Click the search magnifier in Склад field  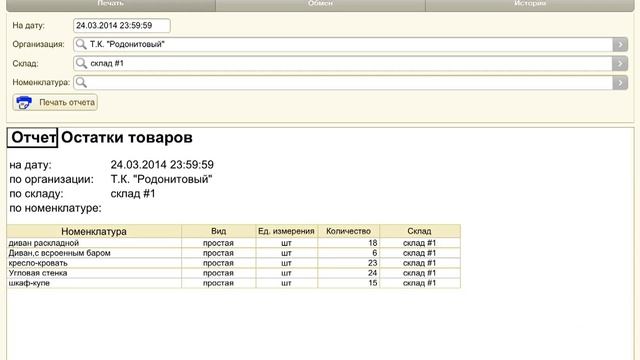point(81,63)
